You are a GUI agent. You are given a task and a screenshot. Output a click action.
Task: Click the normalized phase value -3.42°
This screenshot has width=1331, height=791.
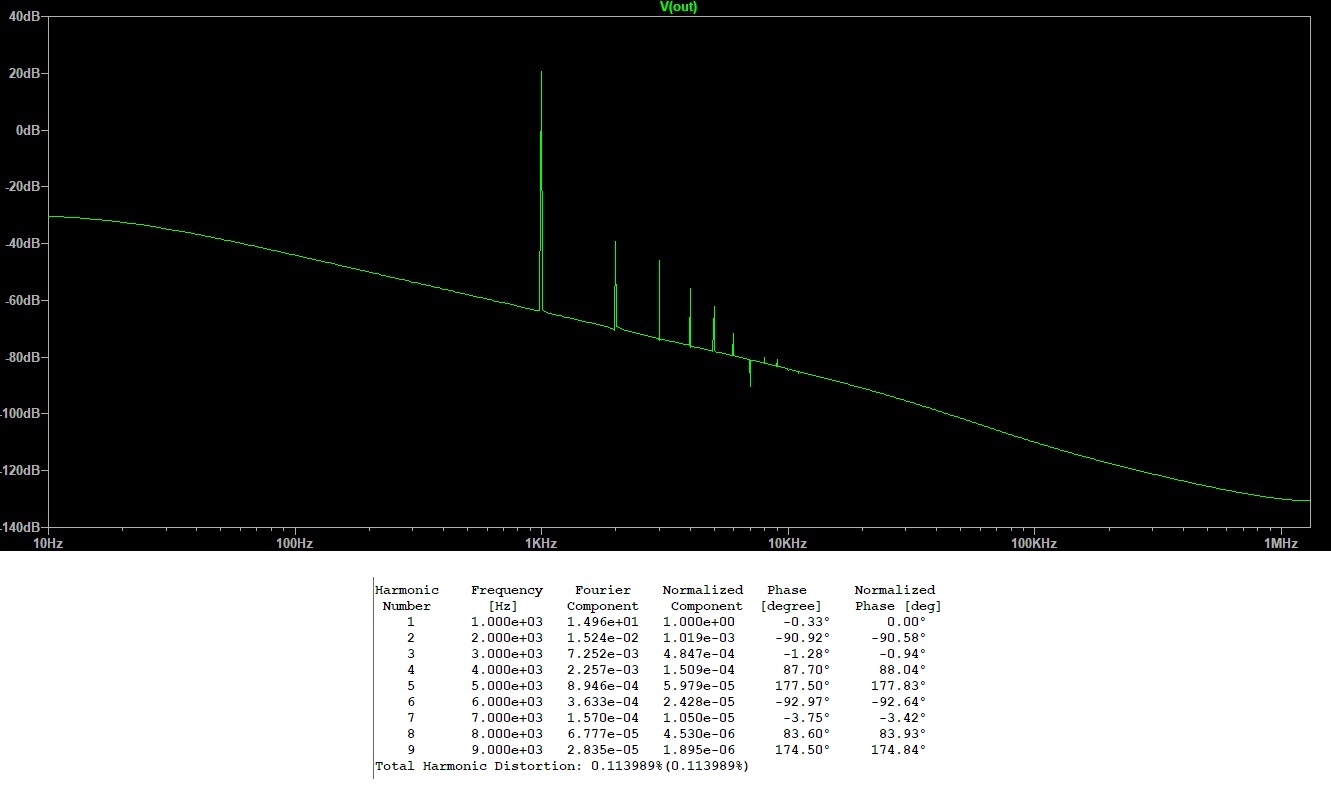(902, 718)
